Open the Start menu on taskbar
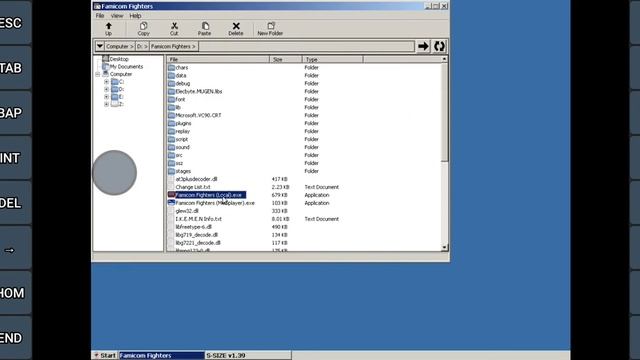This screenshot has width=640, height=360. click(x=105, y=356)
